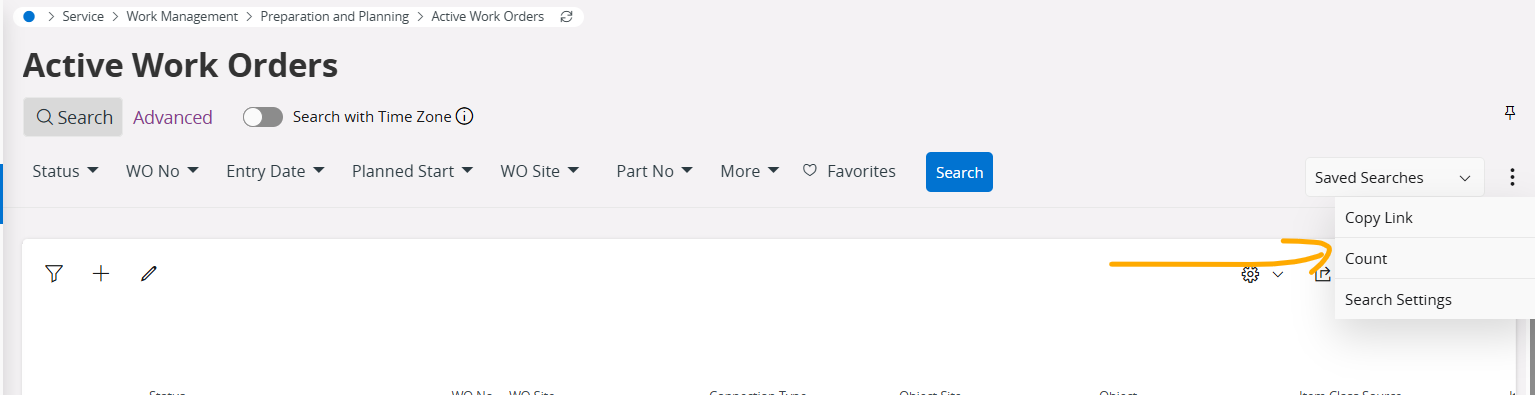
Task: Click the pencil edit icon
Action: point(149,273)
